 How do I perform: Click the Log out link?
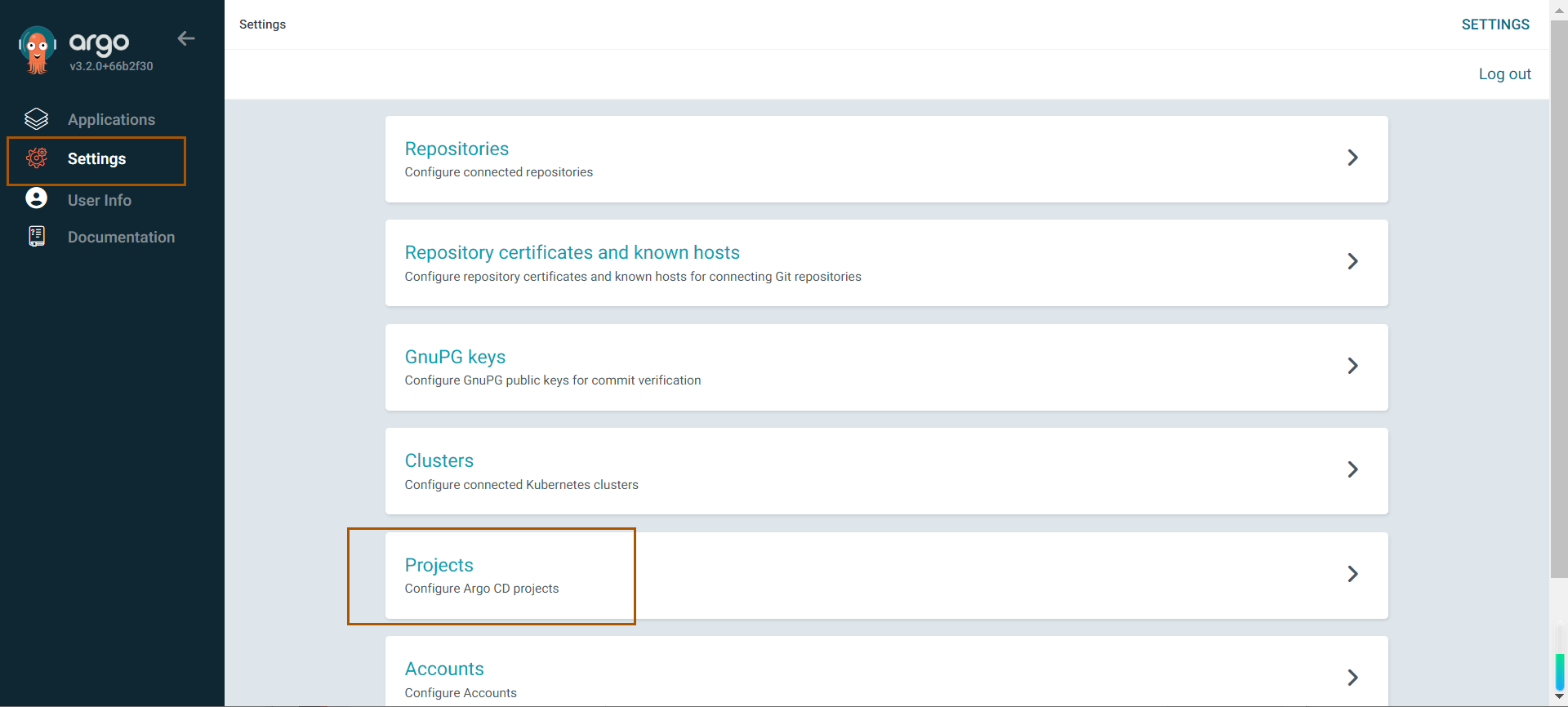coord(1504,74)
